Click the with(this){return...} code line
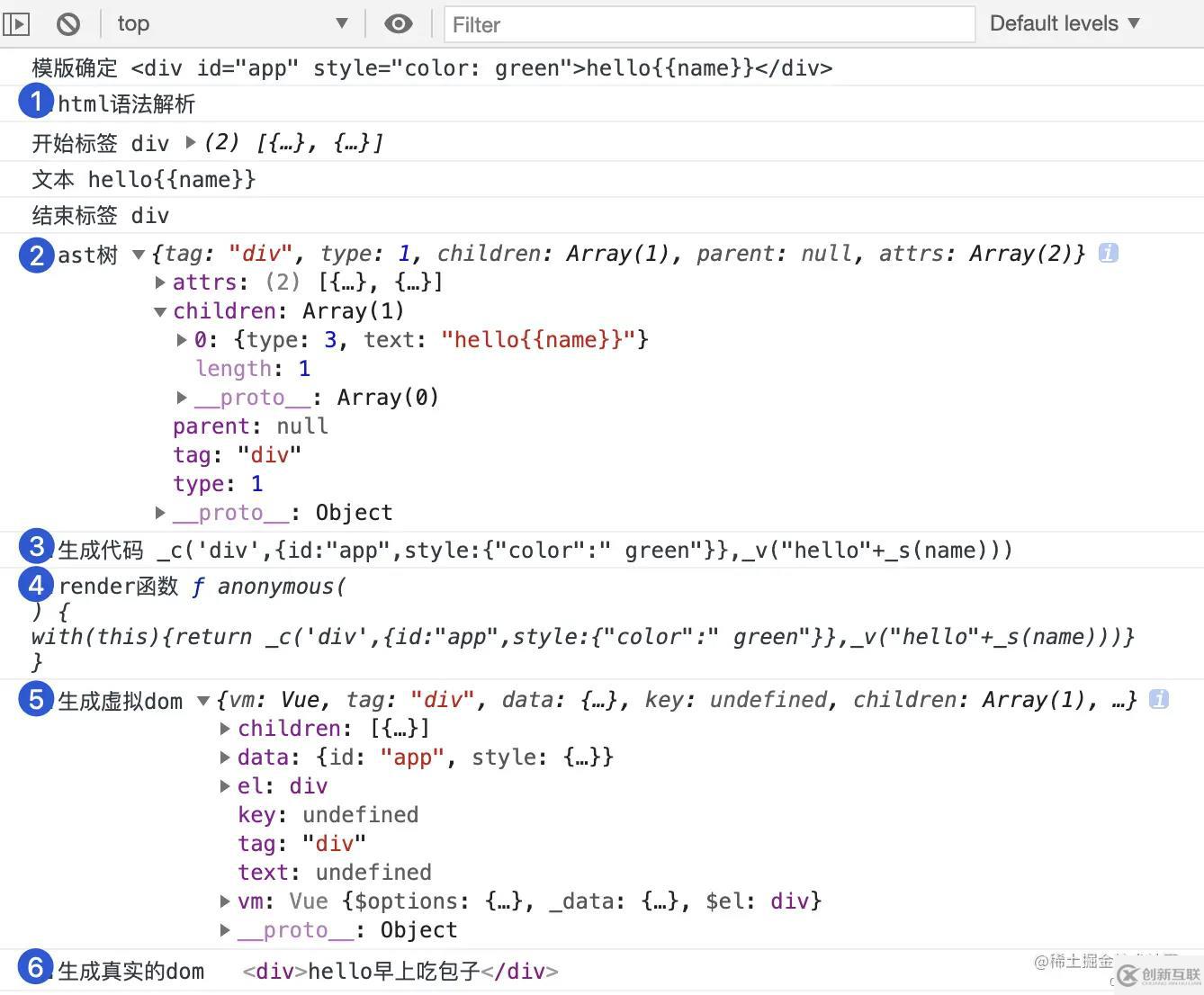The height and width of the screenshot is (995, 1204). 582,637
